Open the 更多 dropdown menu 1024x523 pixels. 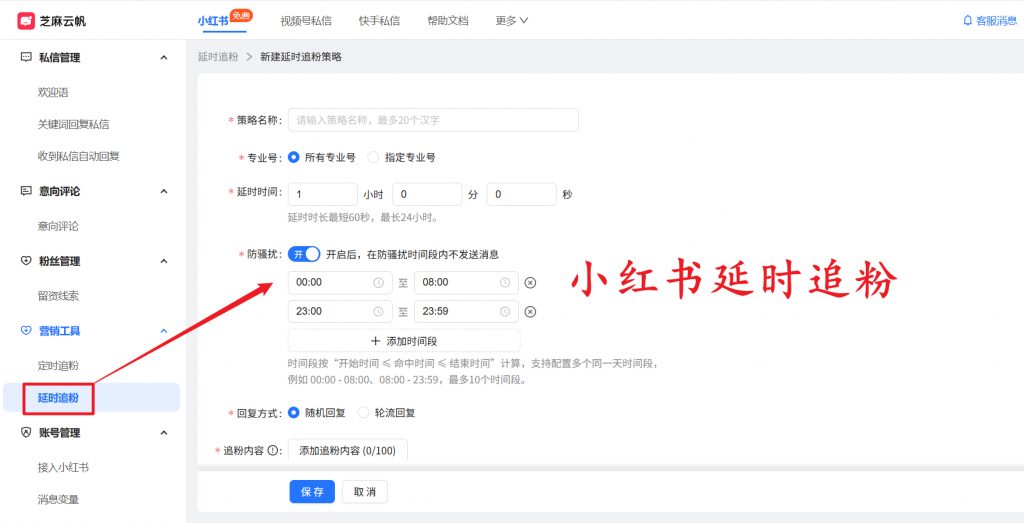[x=511, y=21]
